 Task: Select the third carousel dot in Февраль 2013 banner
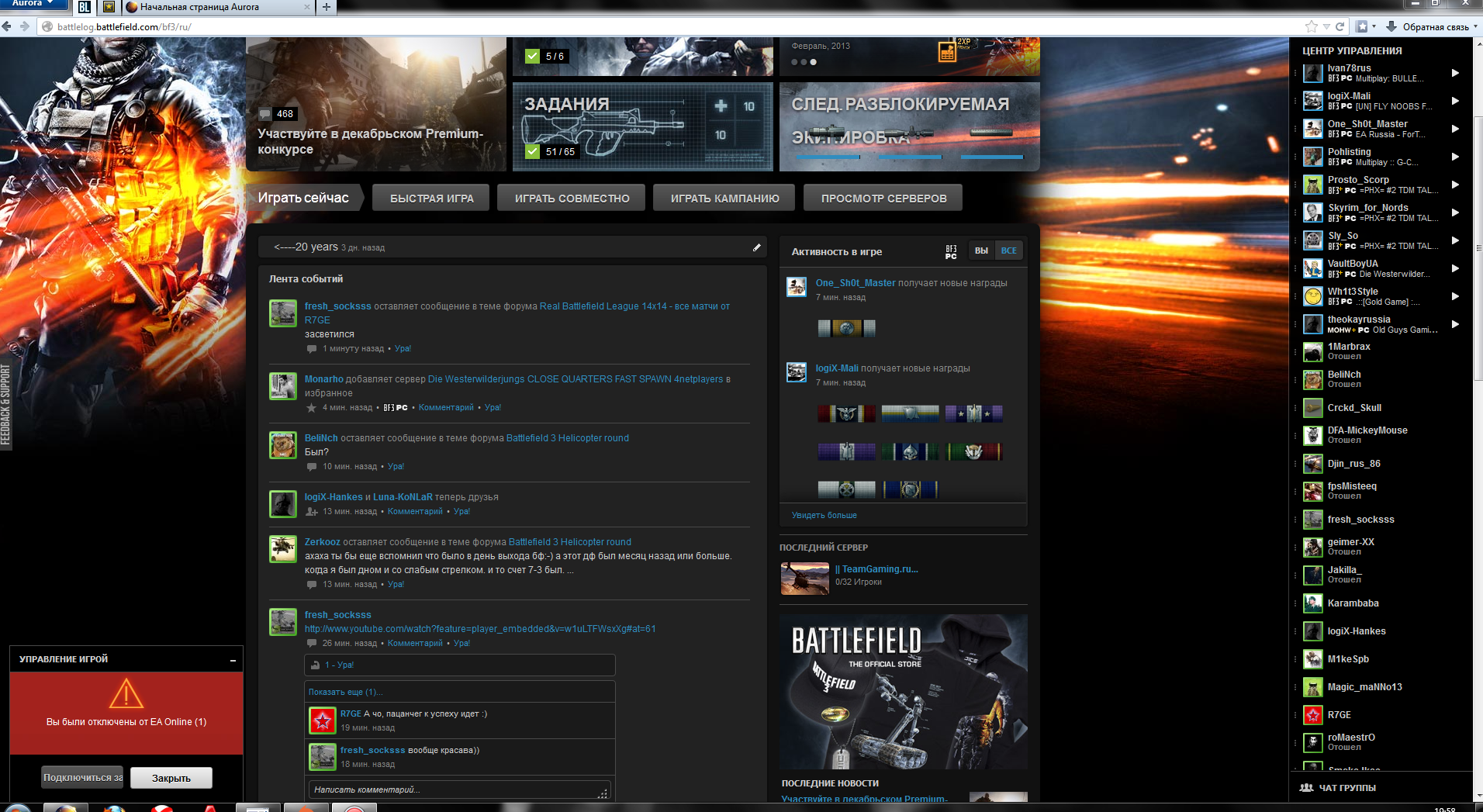pos(814,62)
